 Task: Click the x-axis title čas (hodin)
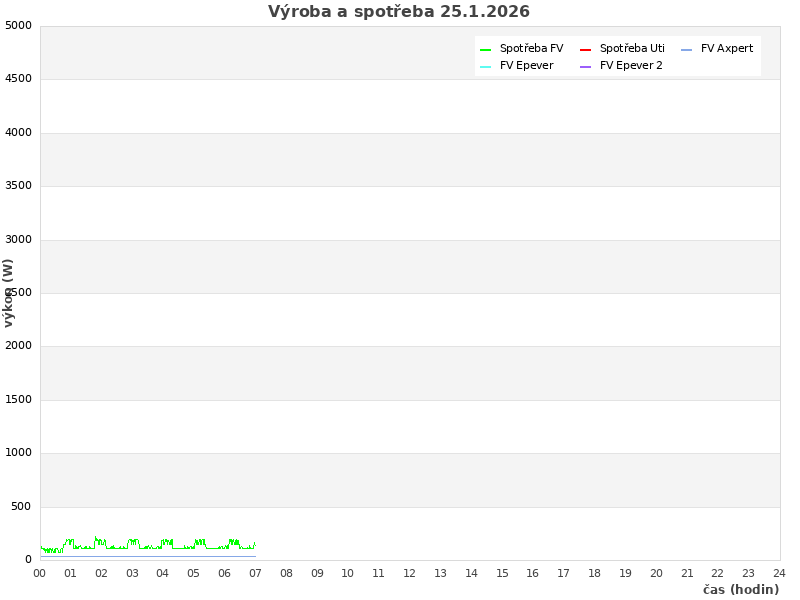[740, 590]
